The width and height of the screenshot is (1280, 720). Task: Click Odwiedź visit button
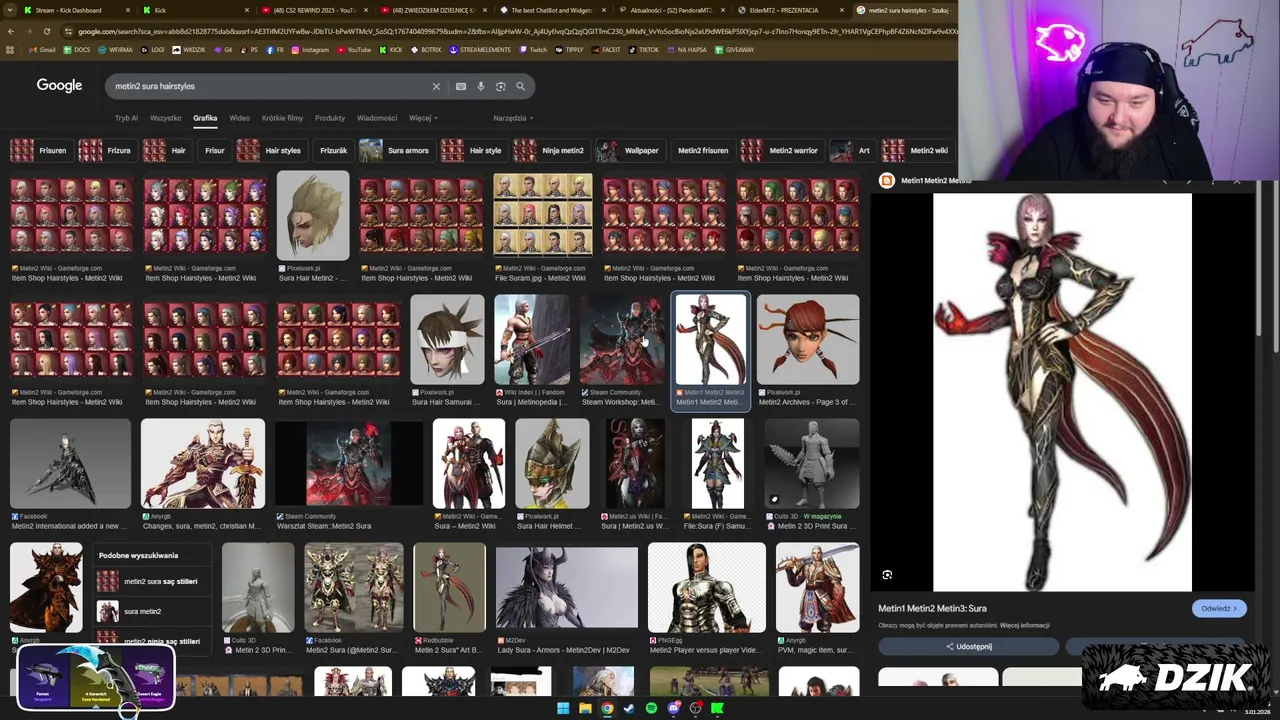(1219, 608)
